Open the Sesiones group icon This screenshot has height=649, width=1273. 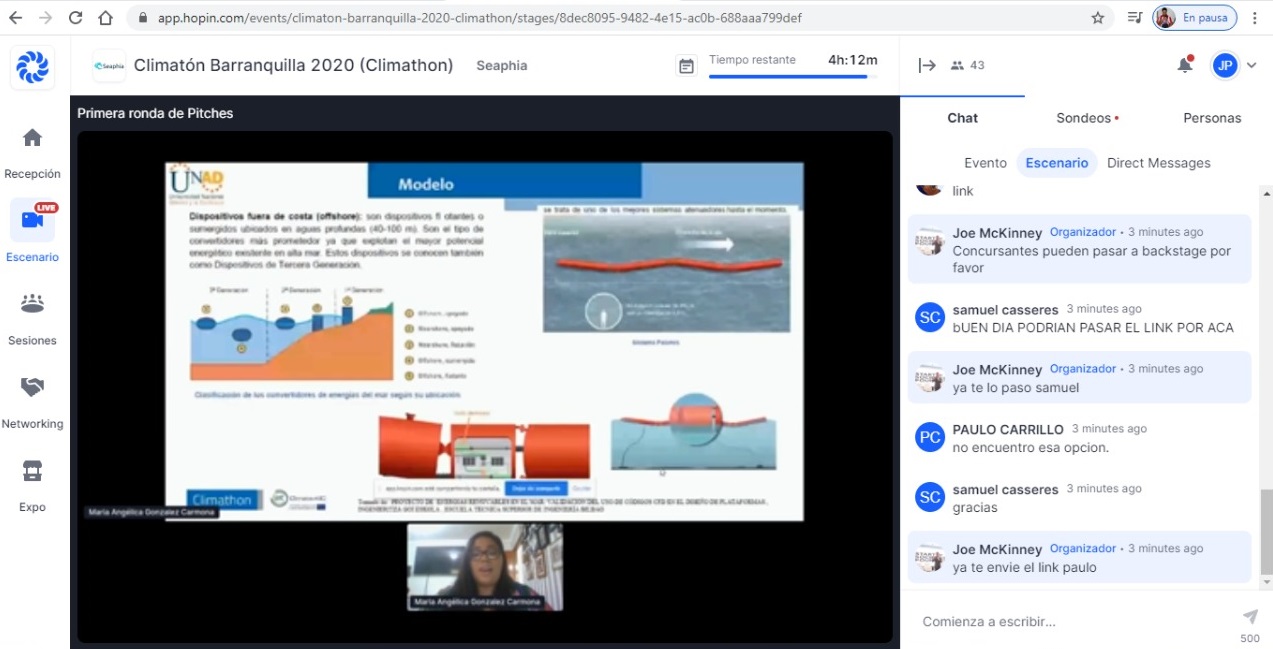(32, 303)
